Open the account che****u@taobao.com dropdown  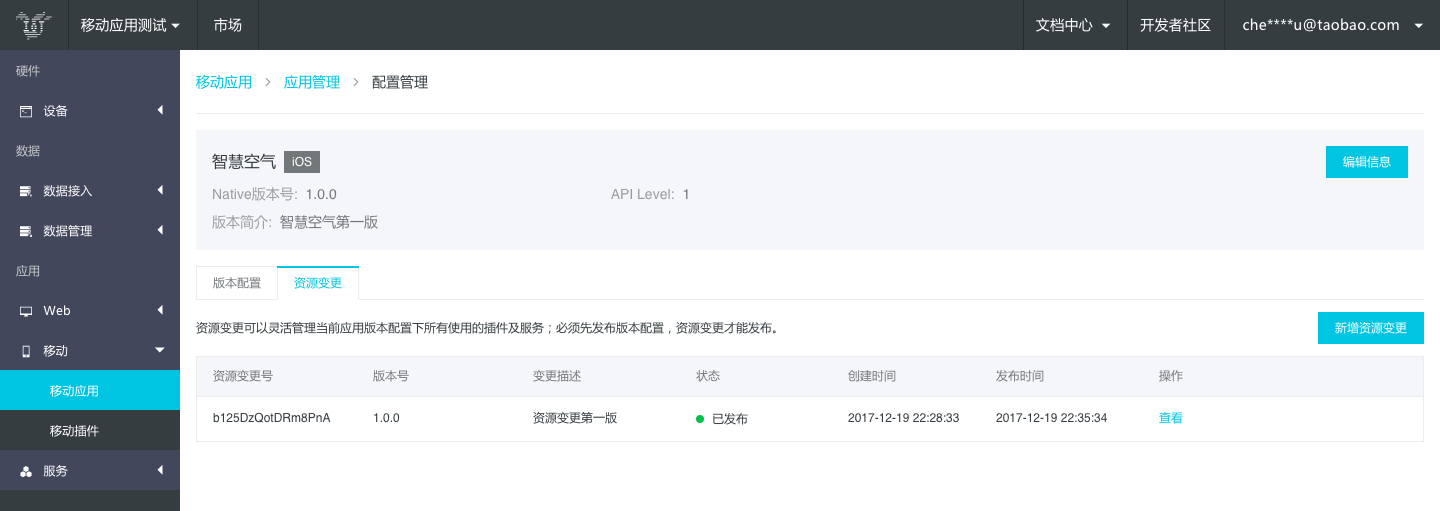[x=1332, y=25]
